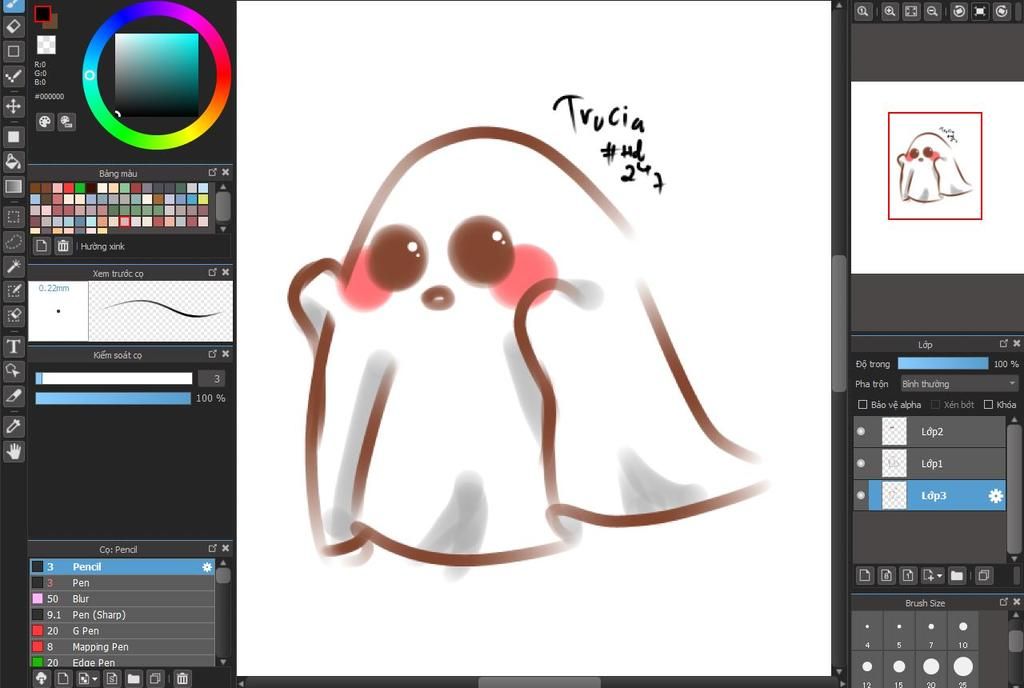Select the Magic Wand tool

click(x=13, y=266)
